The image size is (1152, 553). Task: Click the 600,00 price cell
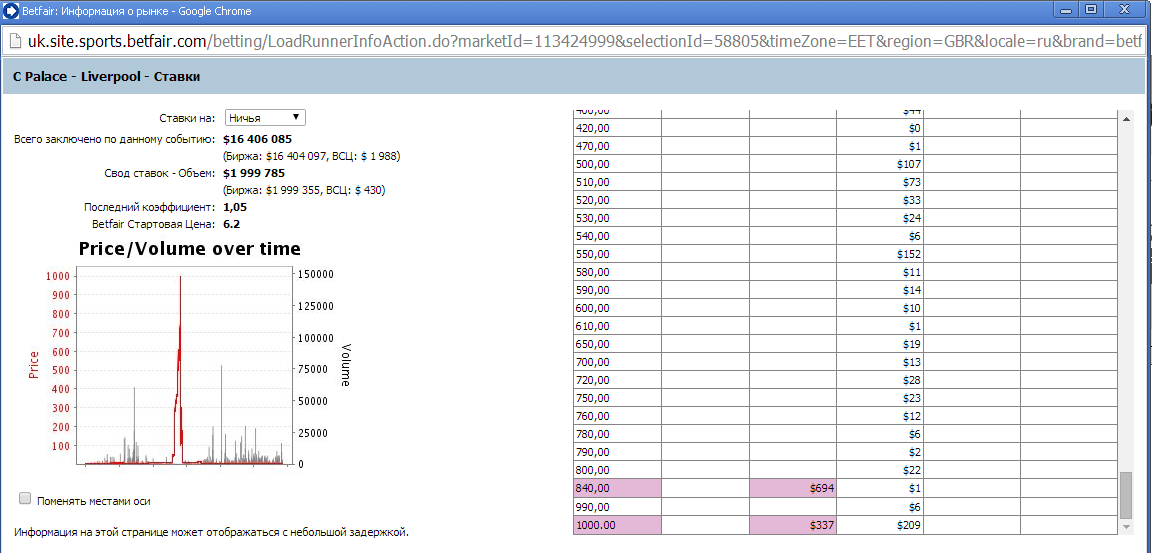(617, 308)
